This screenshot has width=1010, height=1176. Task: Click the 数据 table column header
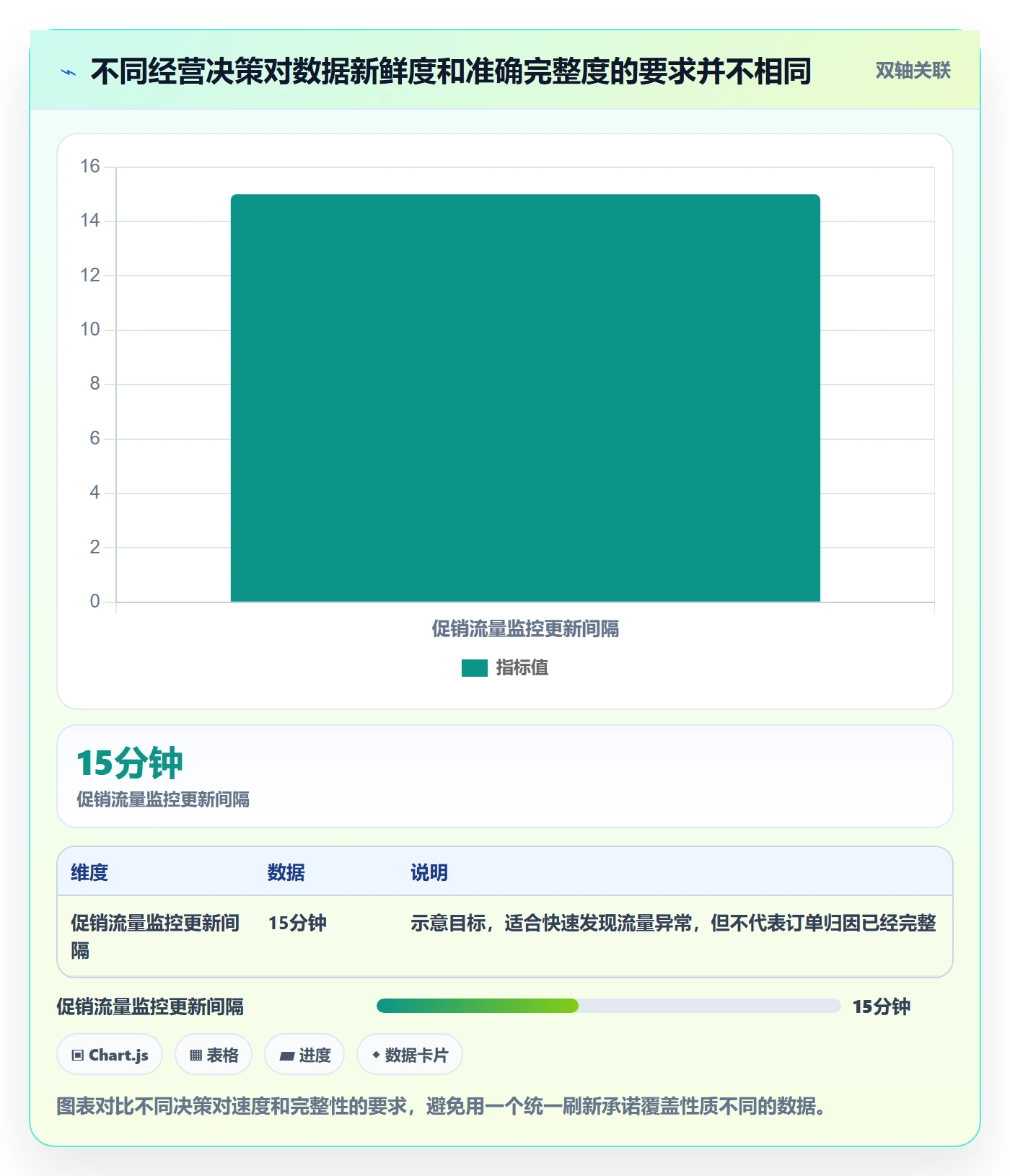tap(286, 872)
